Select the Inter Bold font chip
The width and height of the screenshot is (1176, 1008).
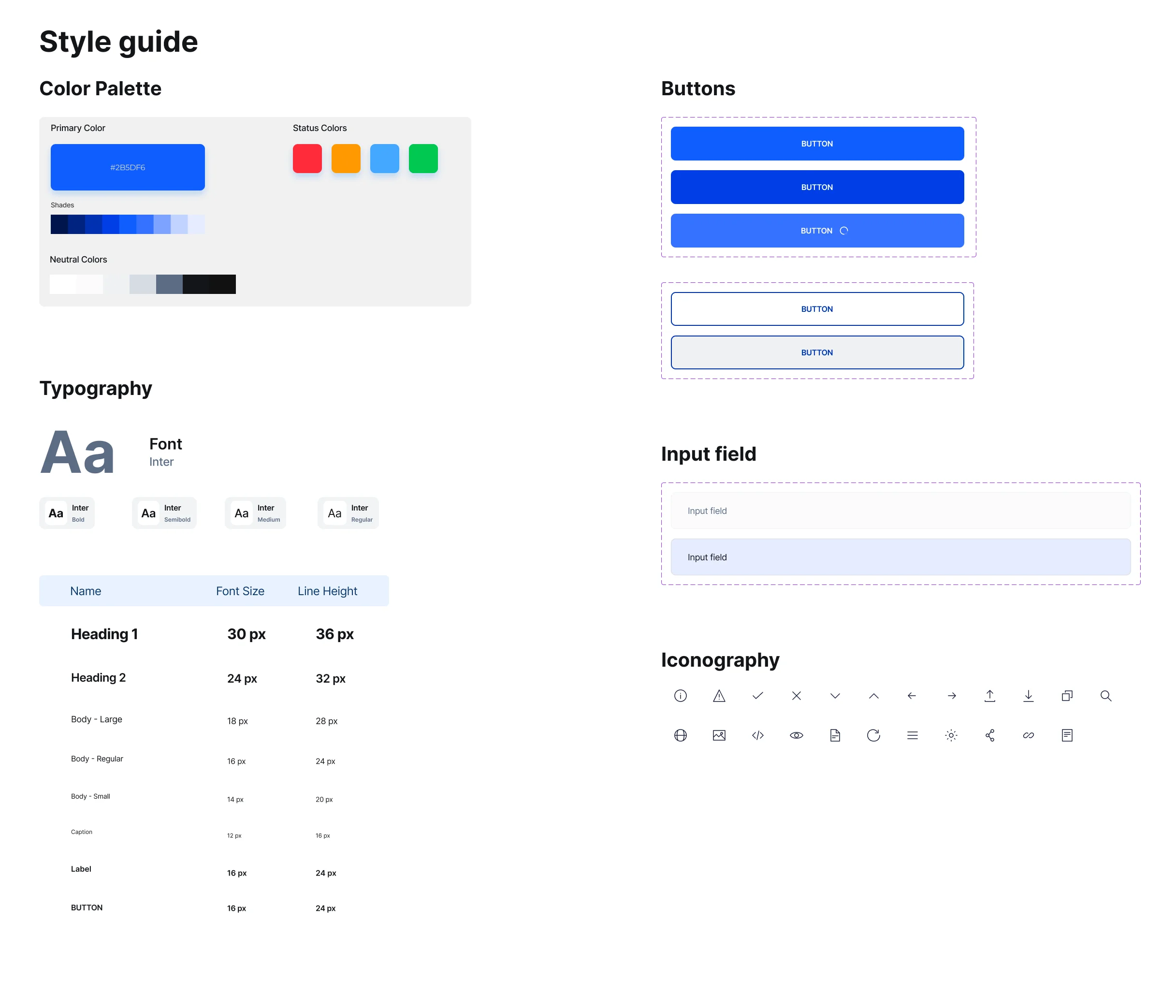click(67, 513)
